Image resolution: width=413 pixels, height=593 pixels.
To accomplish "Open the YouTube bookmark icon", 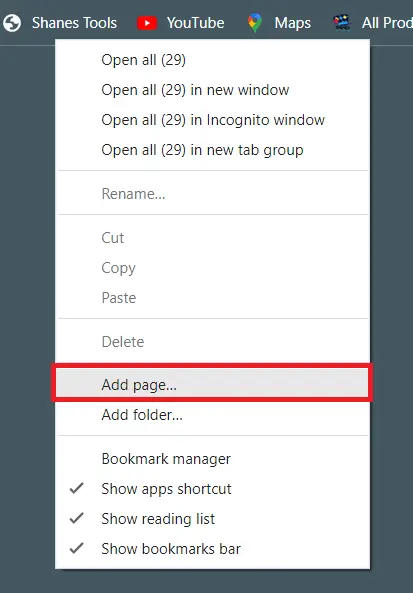I will pos(147,23).
